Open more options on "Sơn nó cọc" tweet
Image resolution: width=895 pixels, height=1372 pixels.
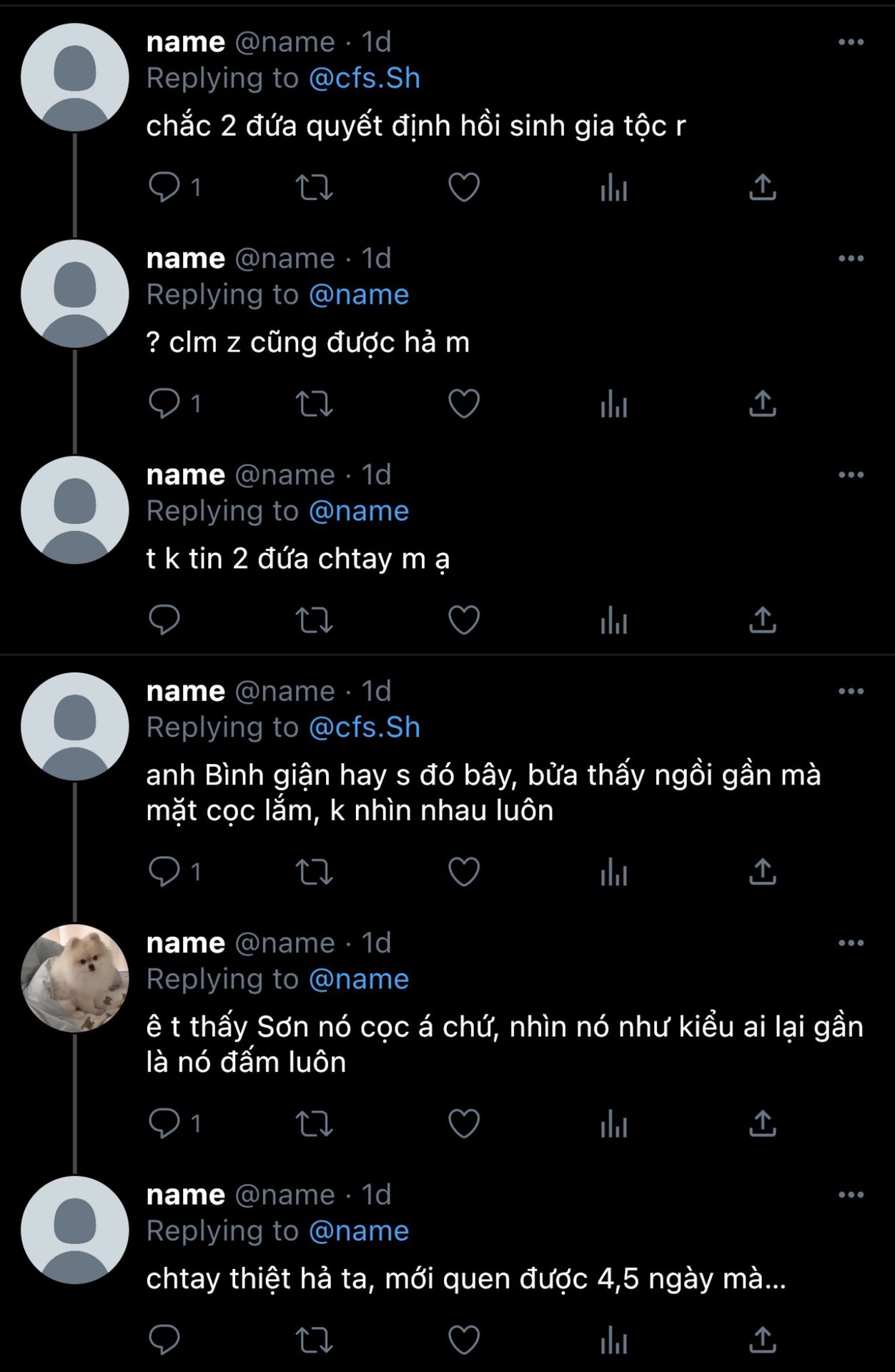click(851, 943)
